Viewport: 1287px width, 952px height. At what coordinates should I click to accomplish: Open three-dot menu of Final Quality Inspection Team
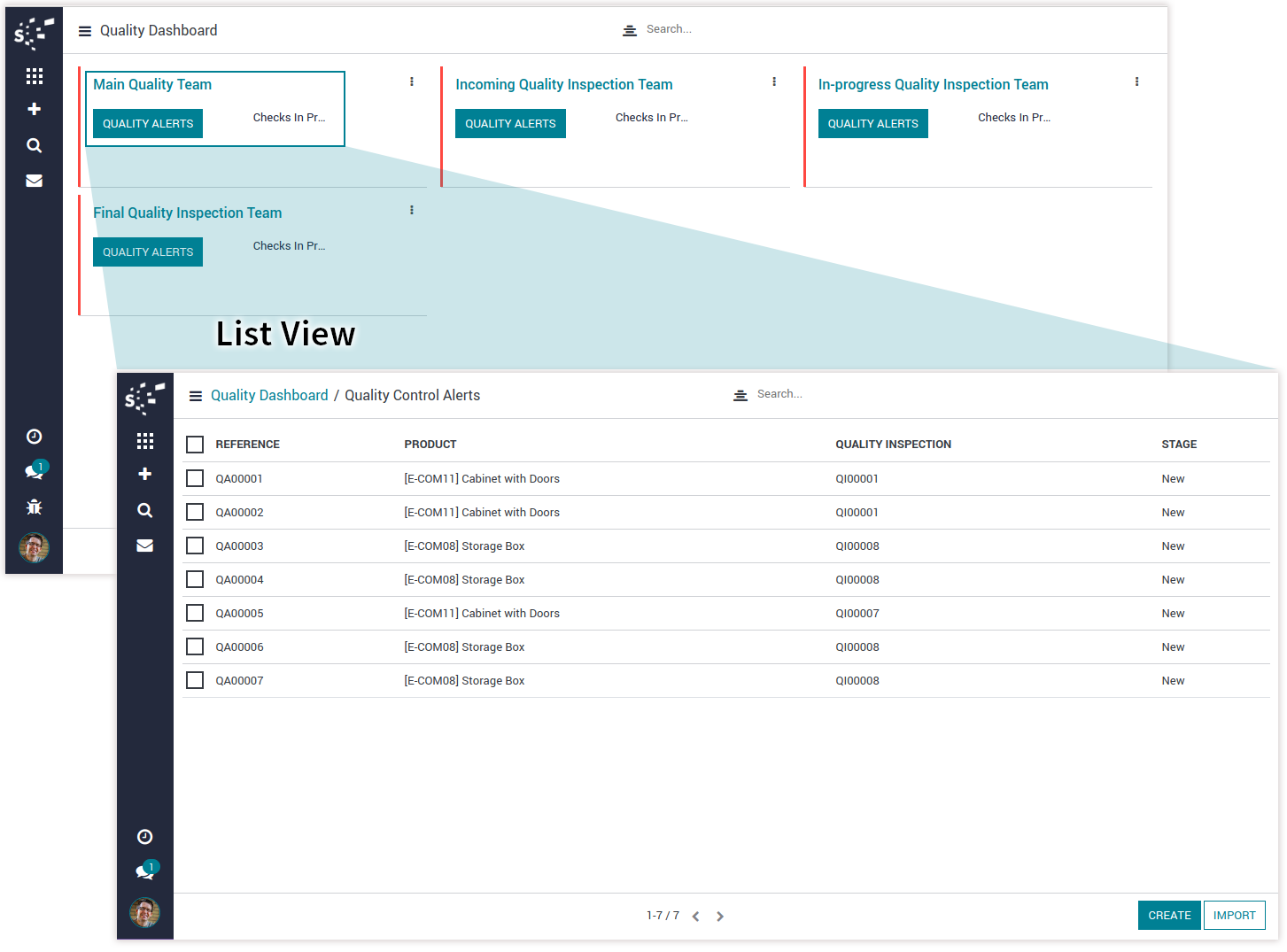coord(412,211)
